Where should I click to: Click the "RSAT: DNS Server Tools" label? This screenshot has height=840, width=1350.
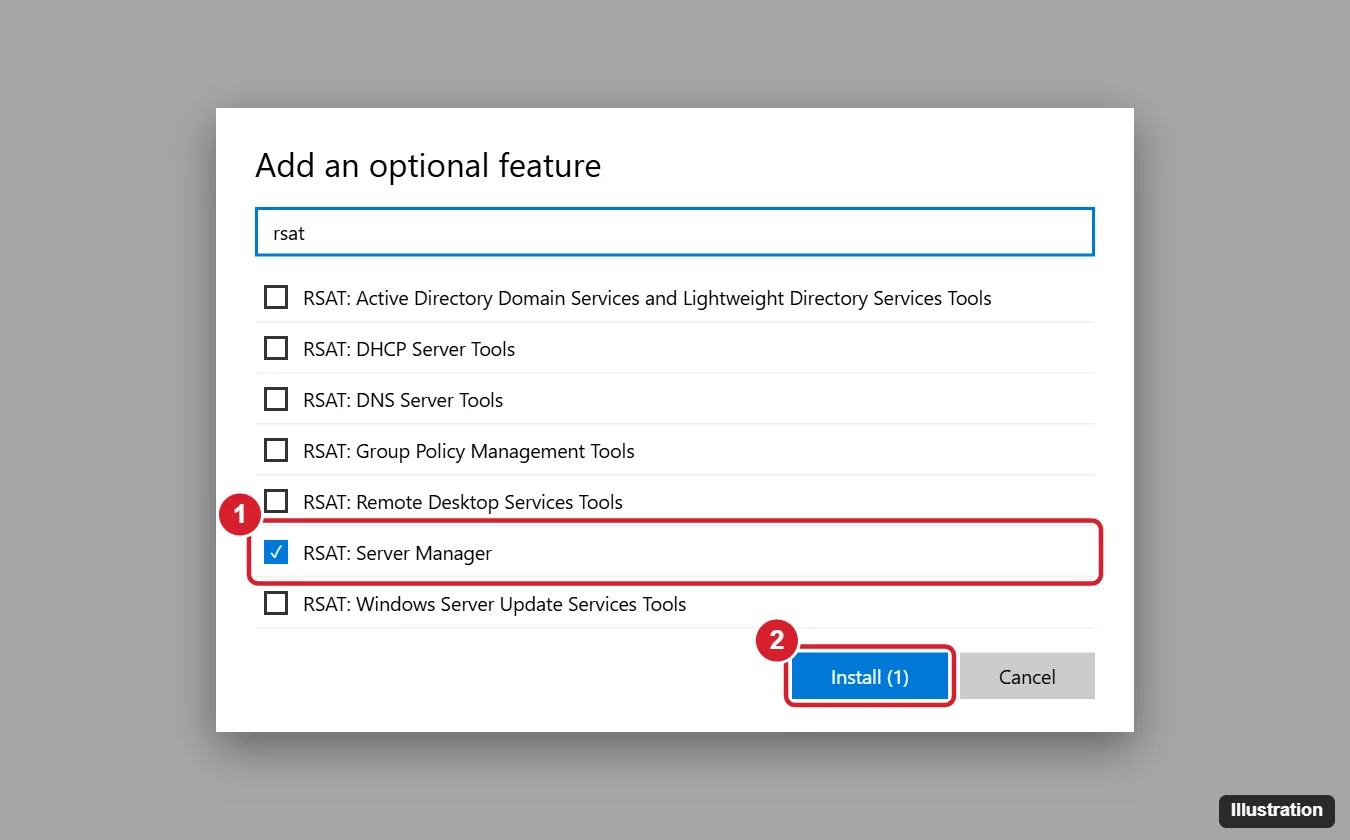[403, 400]
